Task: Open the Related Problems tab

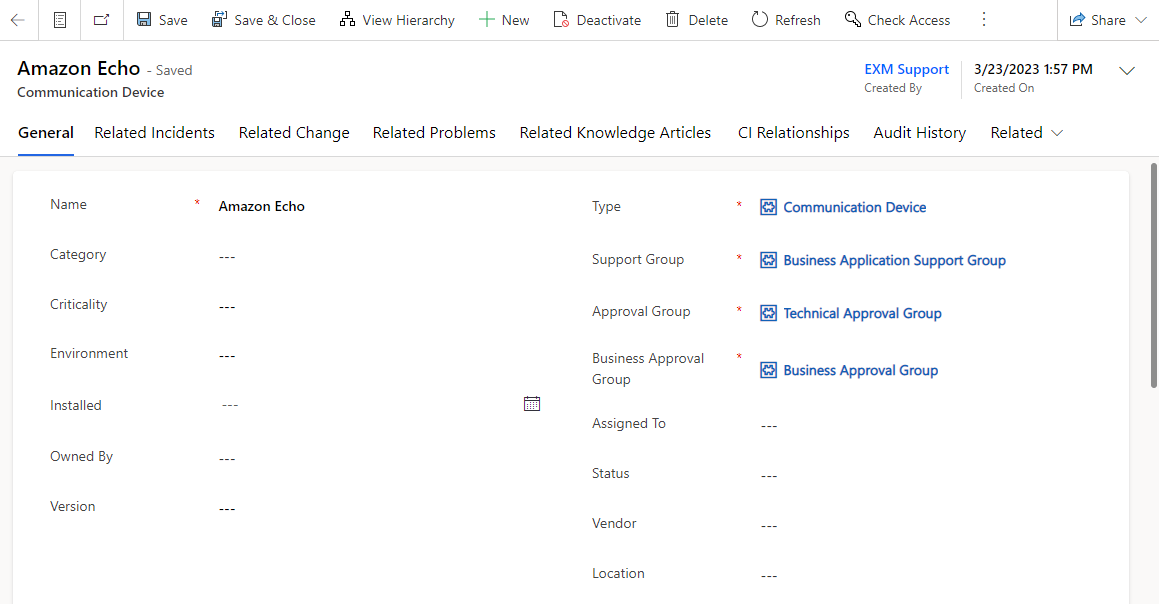Action: point(434,133)
